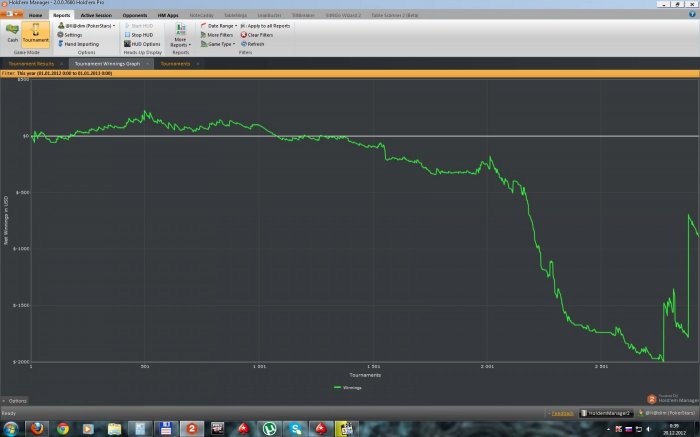Image resolution: width=700 pixels, height=437 pixels.
Task: Click the taskbar clock
Action: (x=674, y=429)
